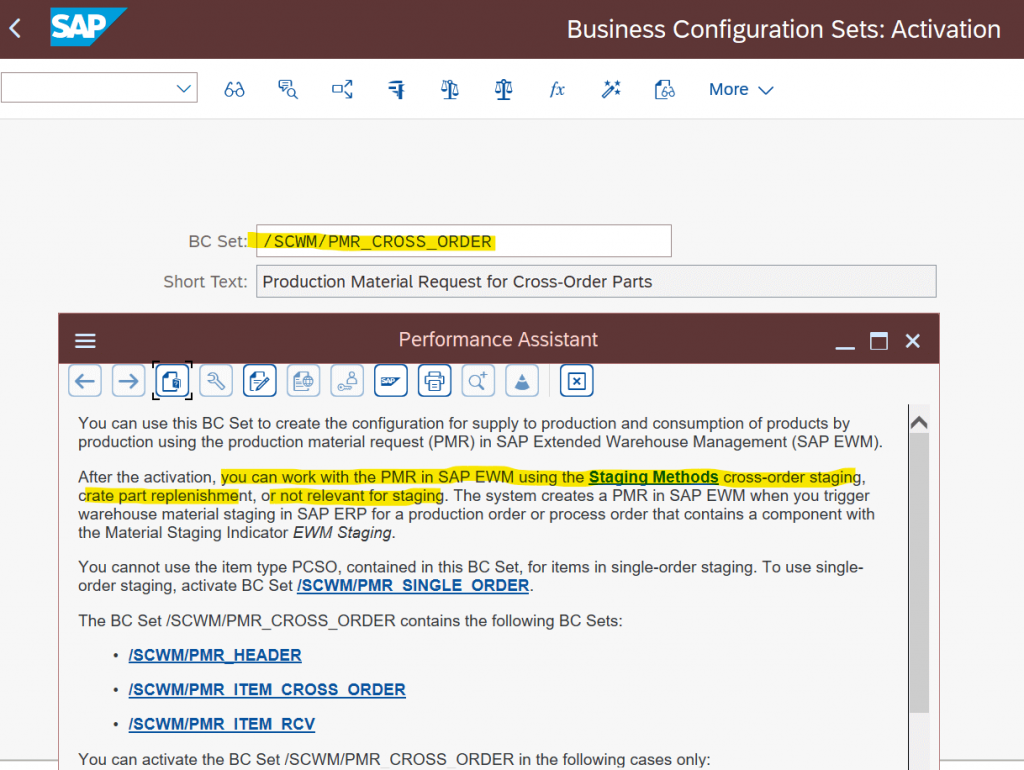Click the speech bubble magnifier toolbar icon

pyautogui.click(x=287, y=89)
